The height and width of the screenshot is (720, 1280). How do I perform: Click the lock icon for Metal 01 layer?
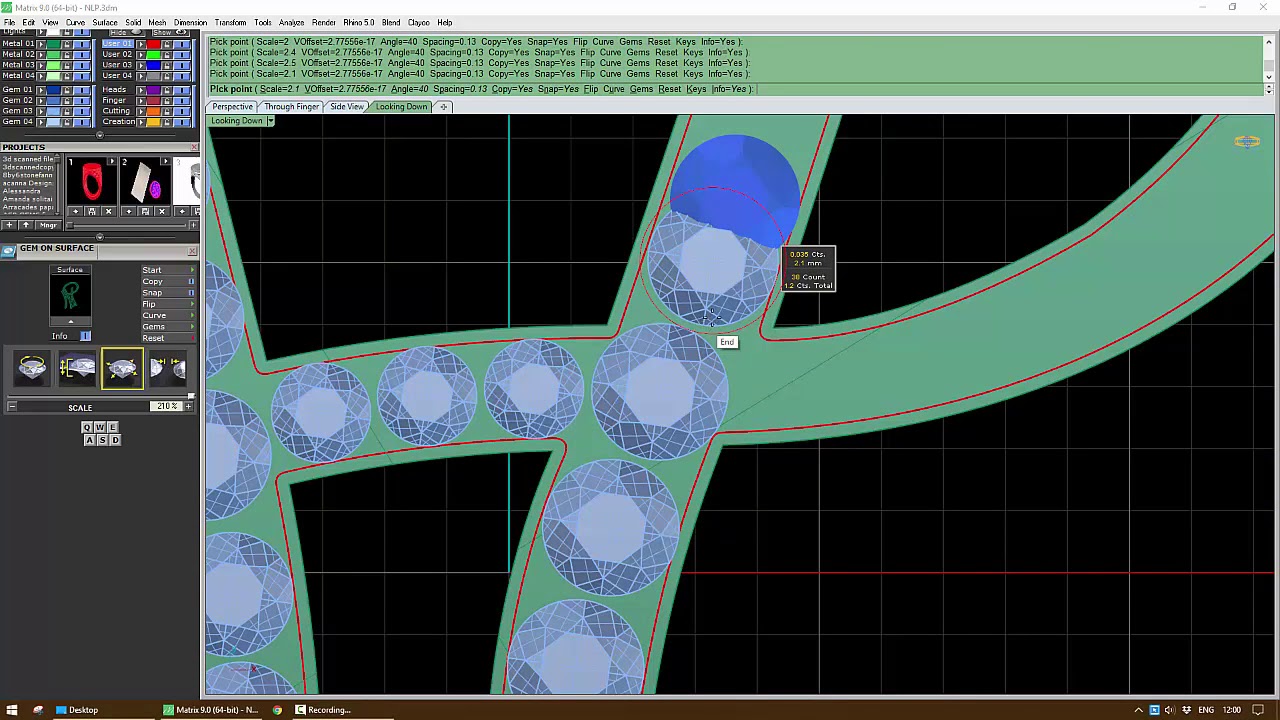click(x=67, y=44)
